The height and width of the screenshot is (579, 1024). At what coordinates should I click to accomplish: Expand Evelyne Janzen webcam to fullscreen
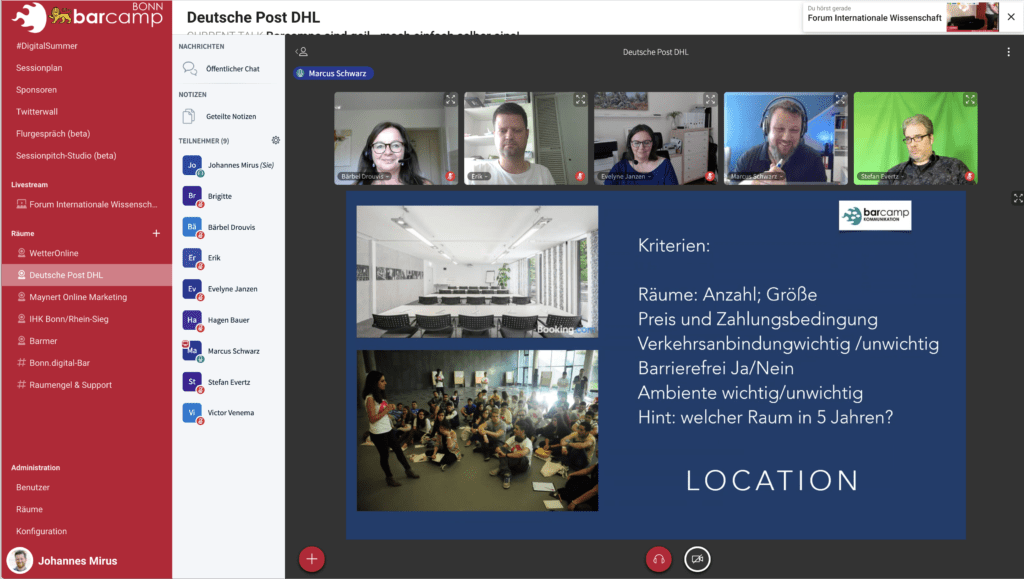click(x=710, y=100)
